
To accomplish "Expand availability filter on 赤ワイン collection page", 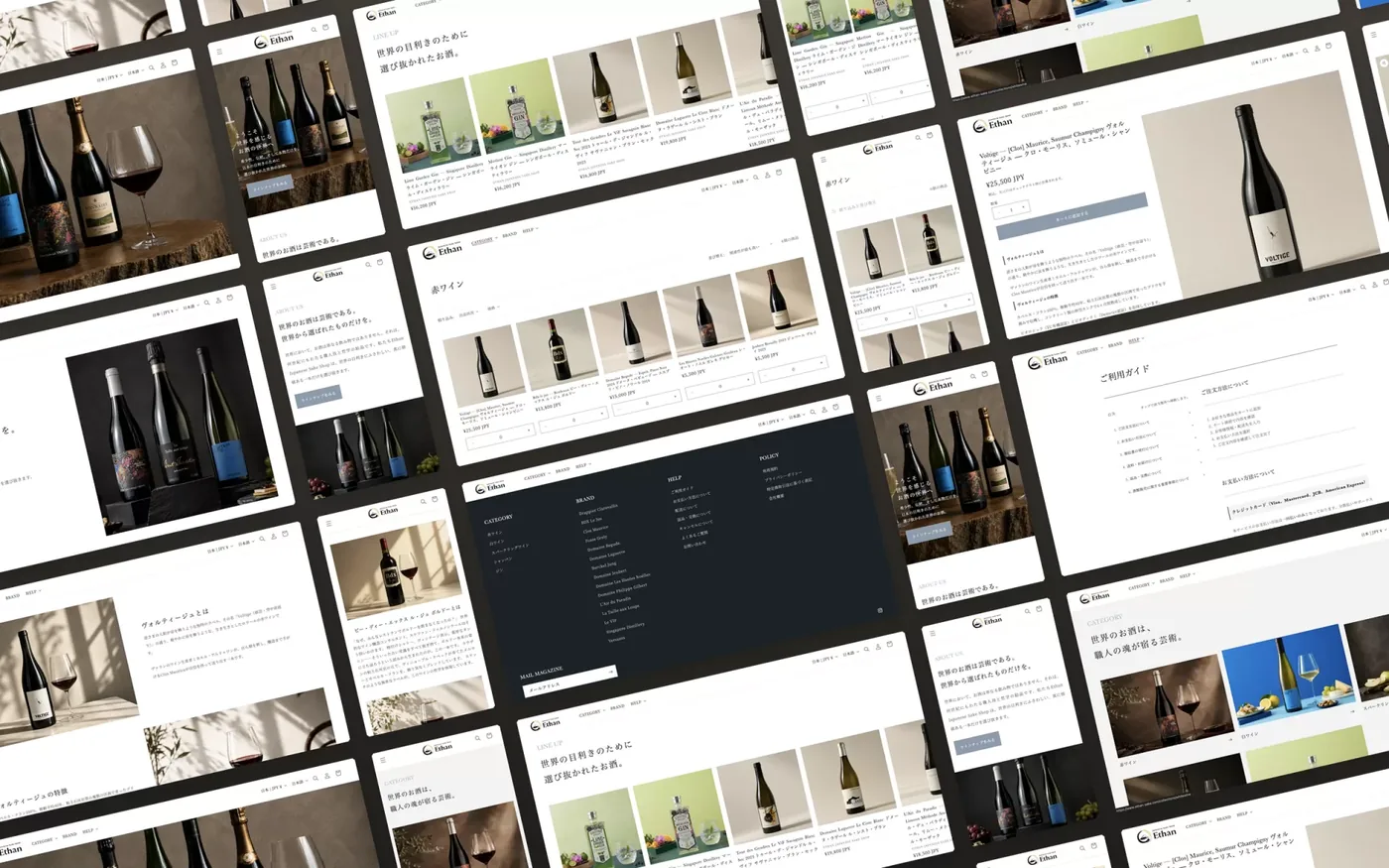I will (x=468, y=312).
